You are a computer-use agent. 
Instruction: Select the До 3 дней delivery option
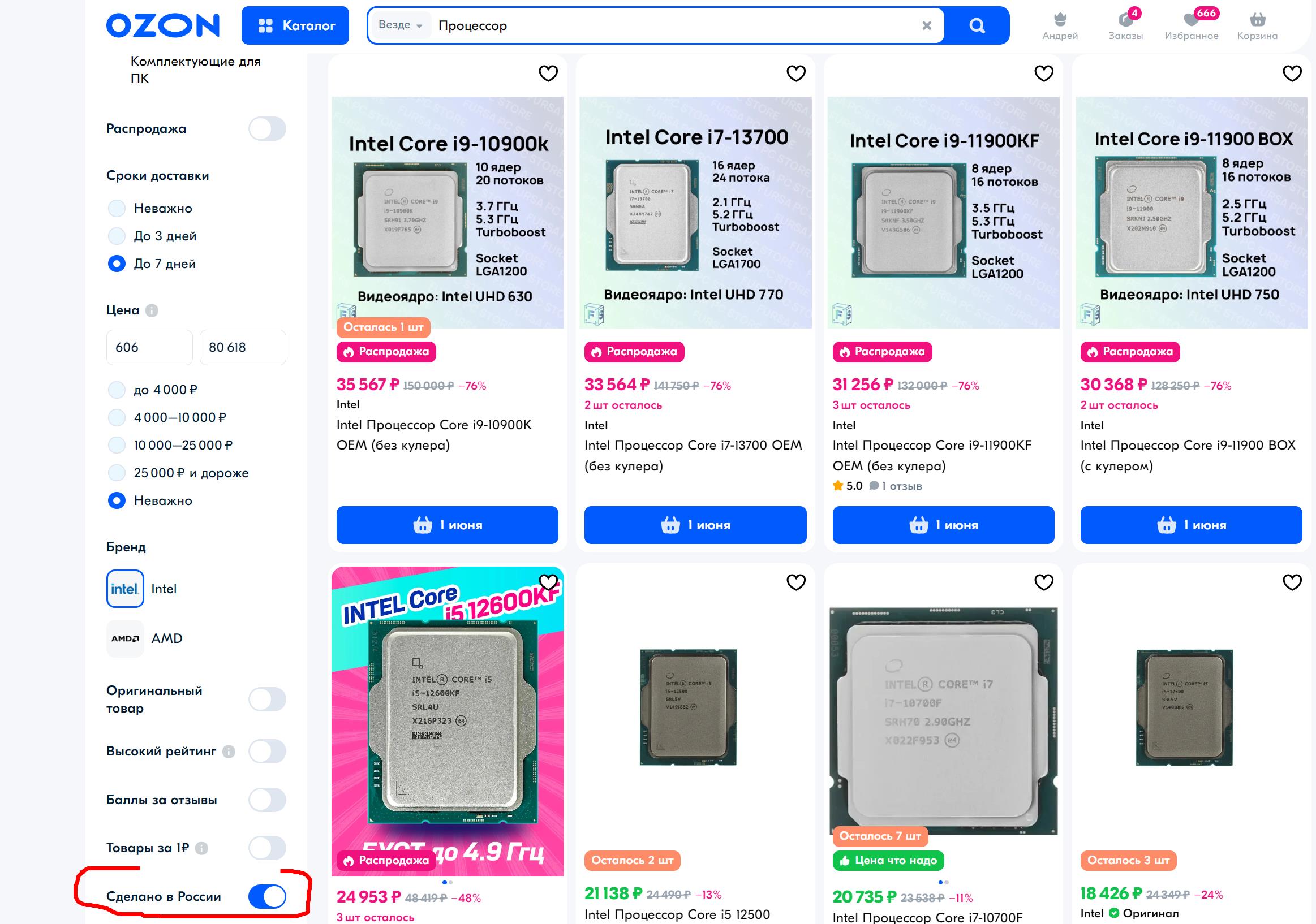click(x=117, y=236)
